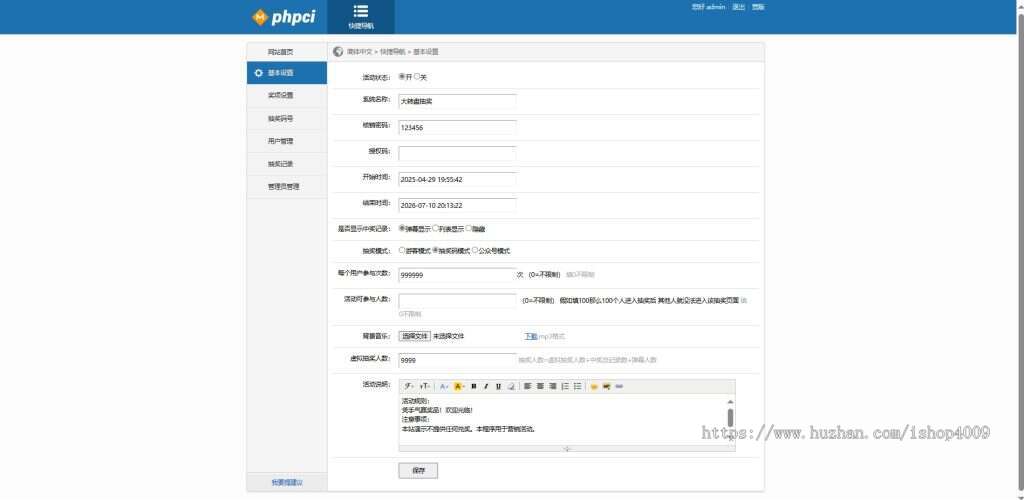Click the empty 授权码 field

tap(457, 153)
